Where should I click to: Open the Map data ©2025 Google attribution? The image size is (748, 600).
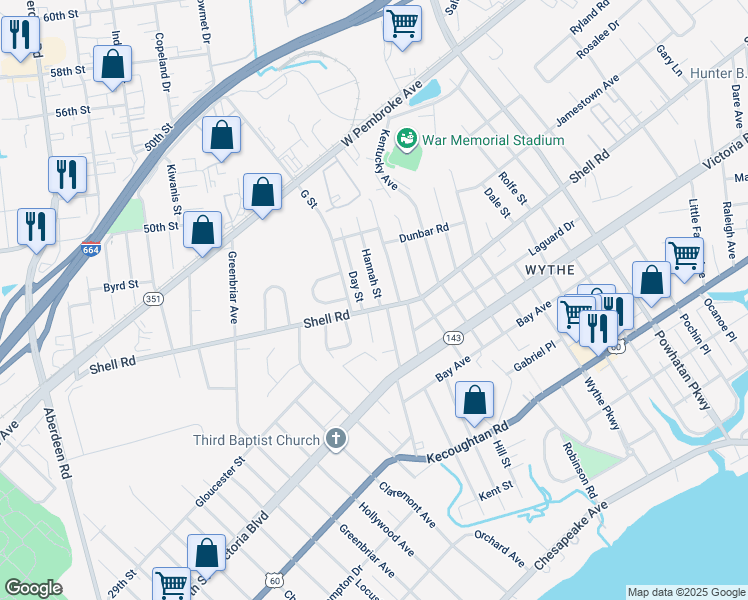(686, 592)
